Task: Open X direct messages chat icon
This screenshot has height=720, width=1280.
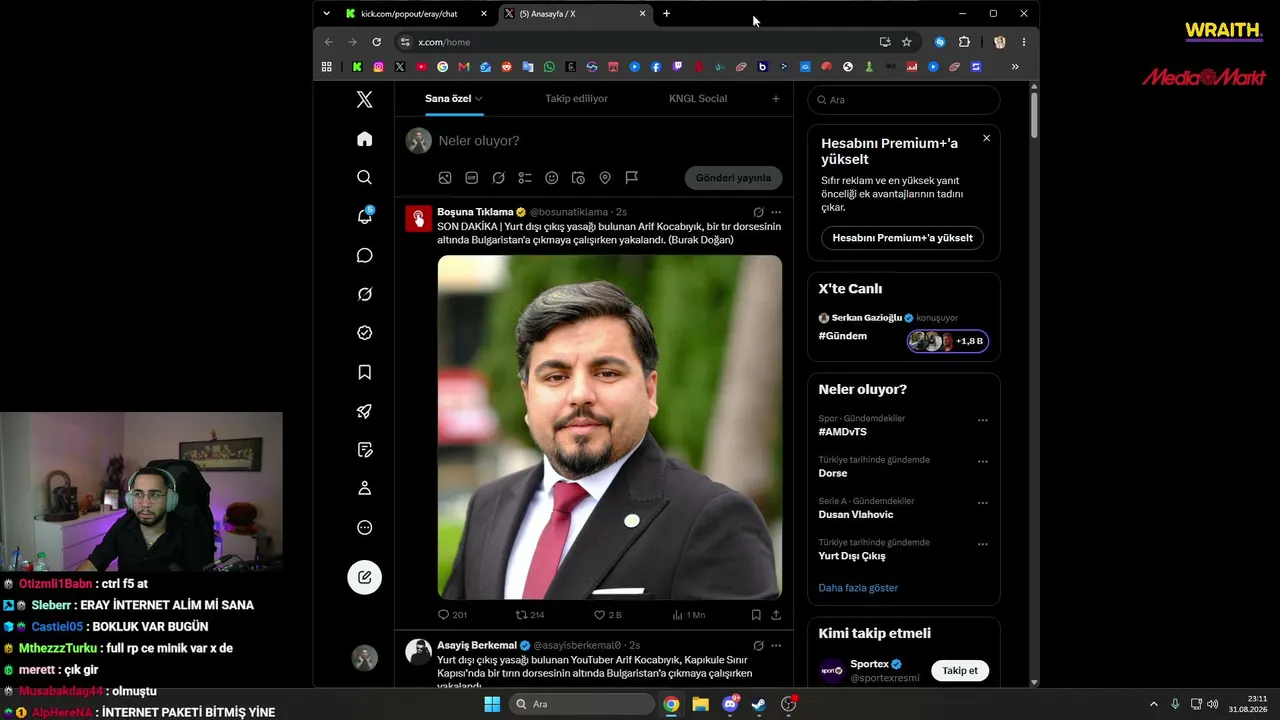Action: coord(364,255)
